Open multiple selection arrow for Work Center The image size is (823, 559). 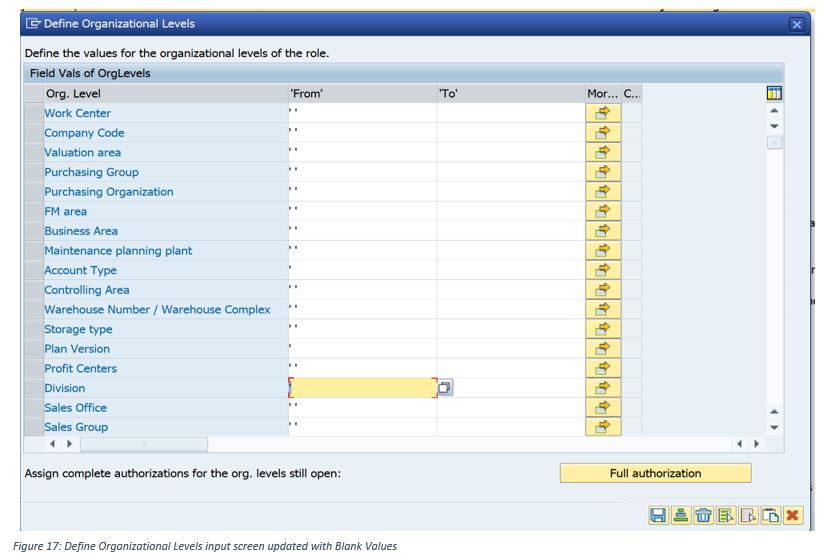(x=603, y=113)
